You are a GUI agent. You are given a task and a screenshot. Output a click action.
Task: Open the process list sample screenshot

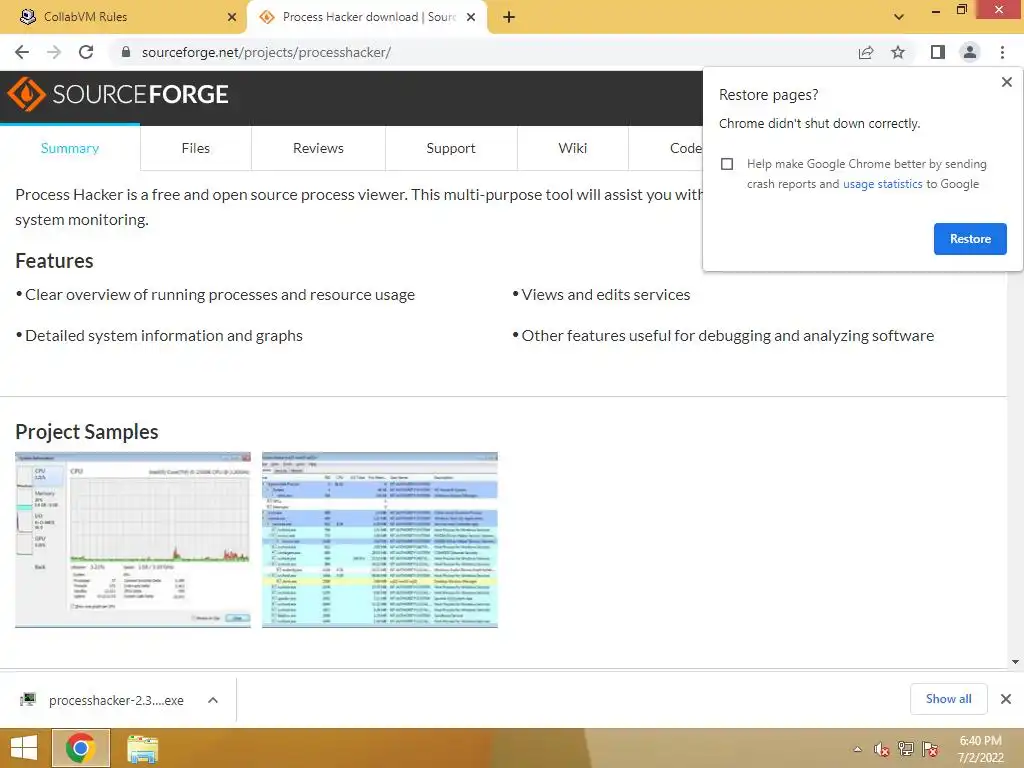pos(379,540)
